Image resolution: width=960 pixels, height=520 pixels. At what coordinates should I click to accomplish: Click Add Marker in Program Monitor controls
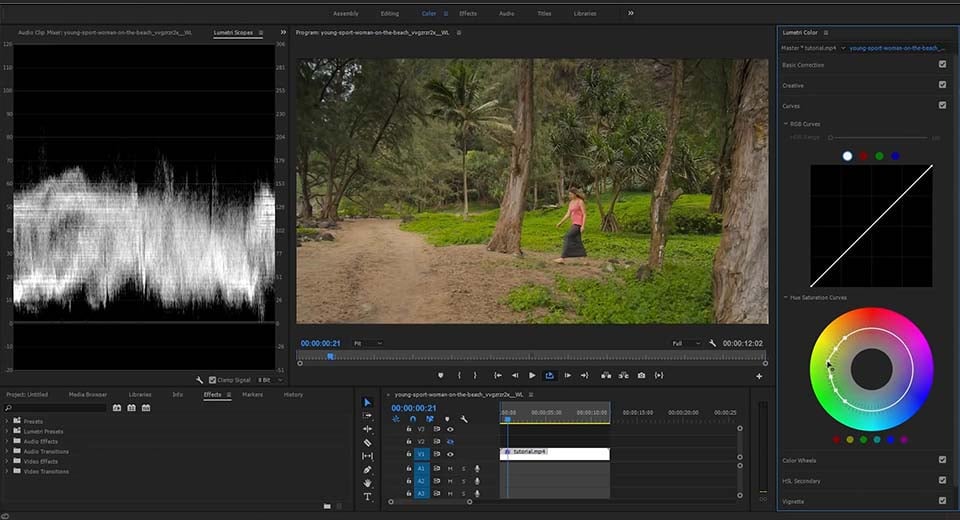440,375
